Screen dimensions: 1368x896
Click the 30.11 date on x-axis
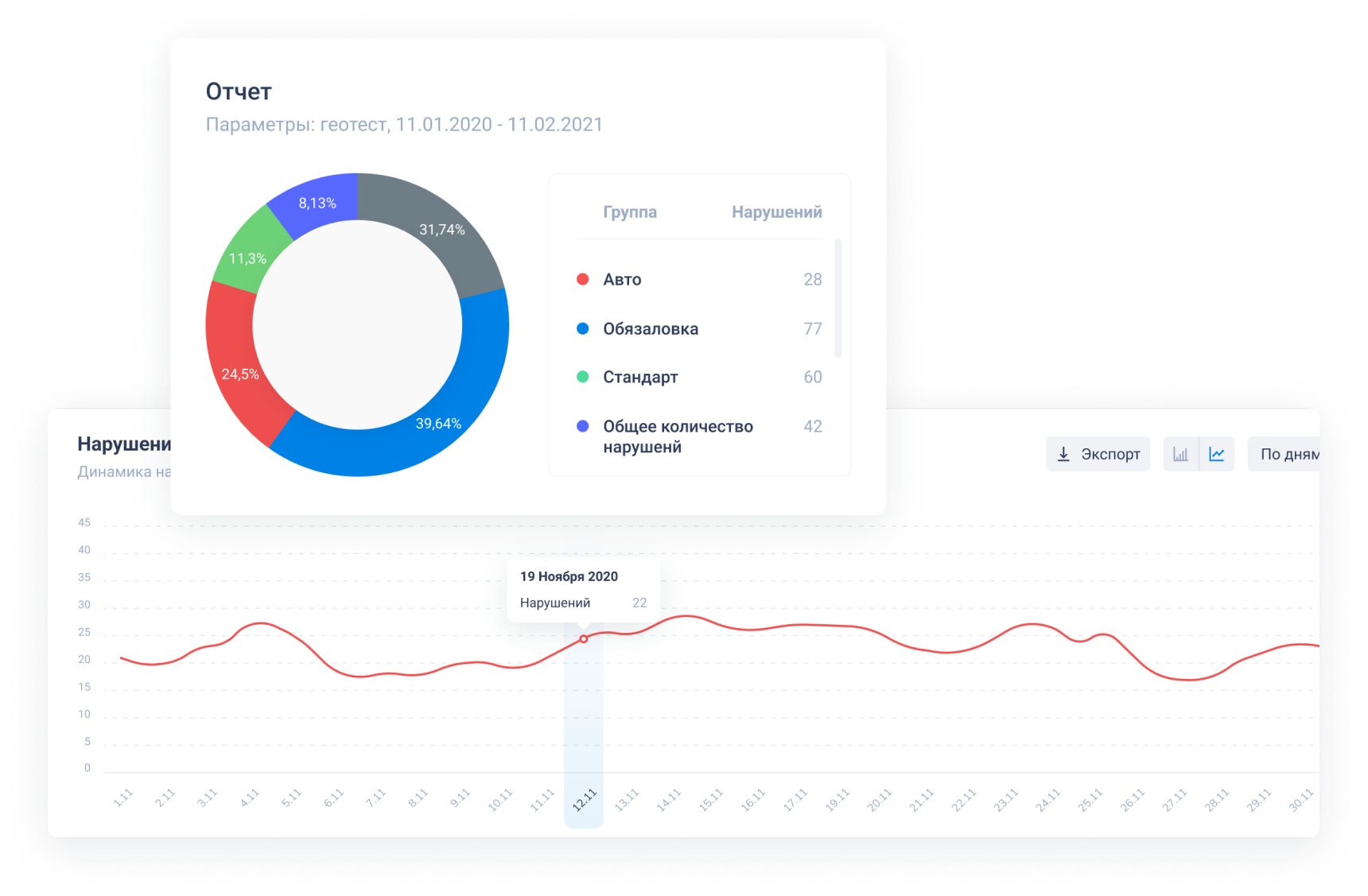coord(1301,800)
